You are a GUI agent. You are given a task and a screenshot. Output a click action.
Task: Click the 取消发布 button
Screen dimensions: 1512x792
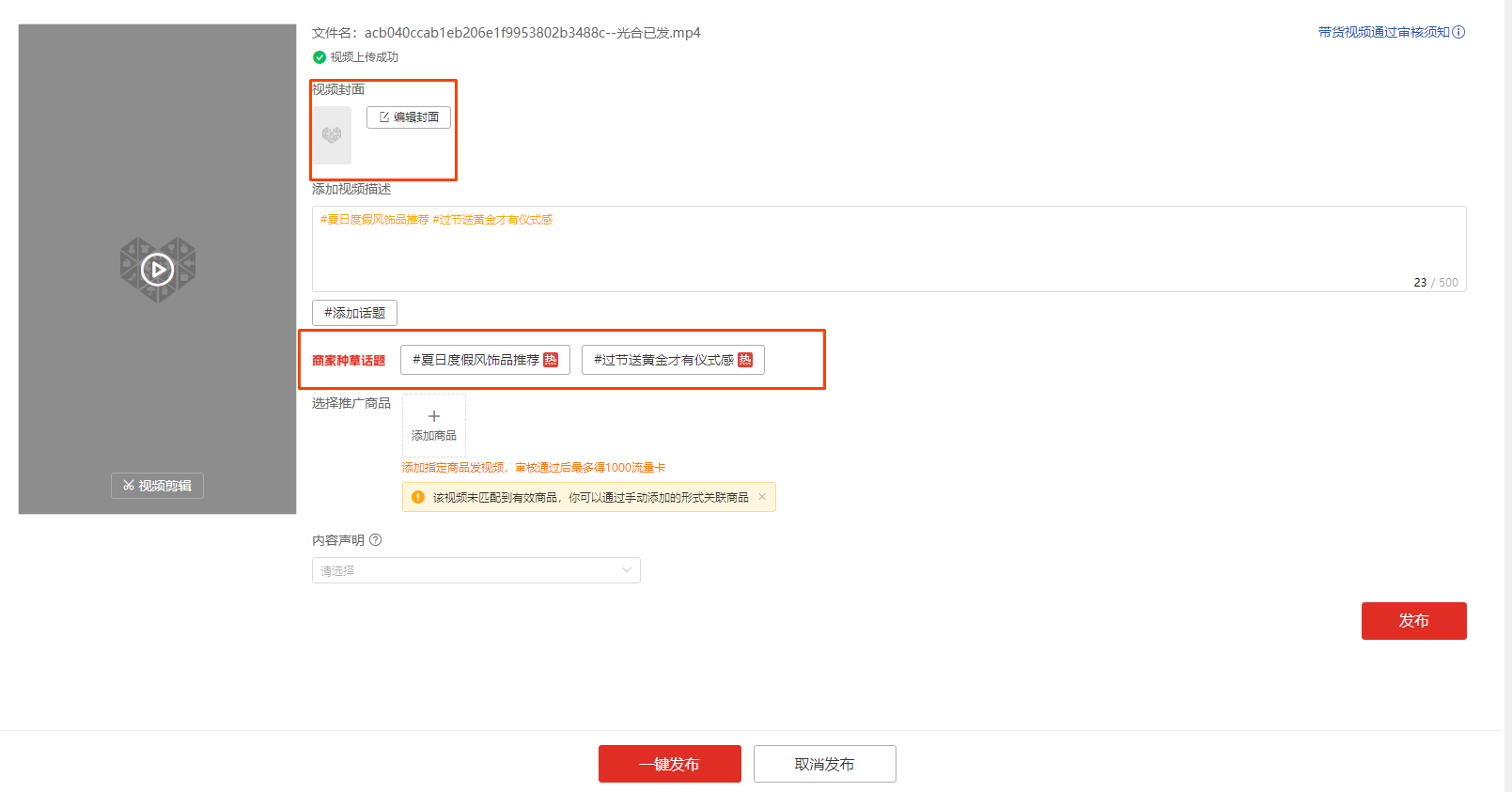coord(824,764)
